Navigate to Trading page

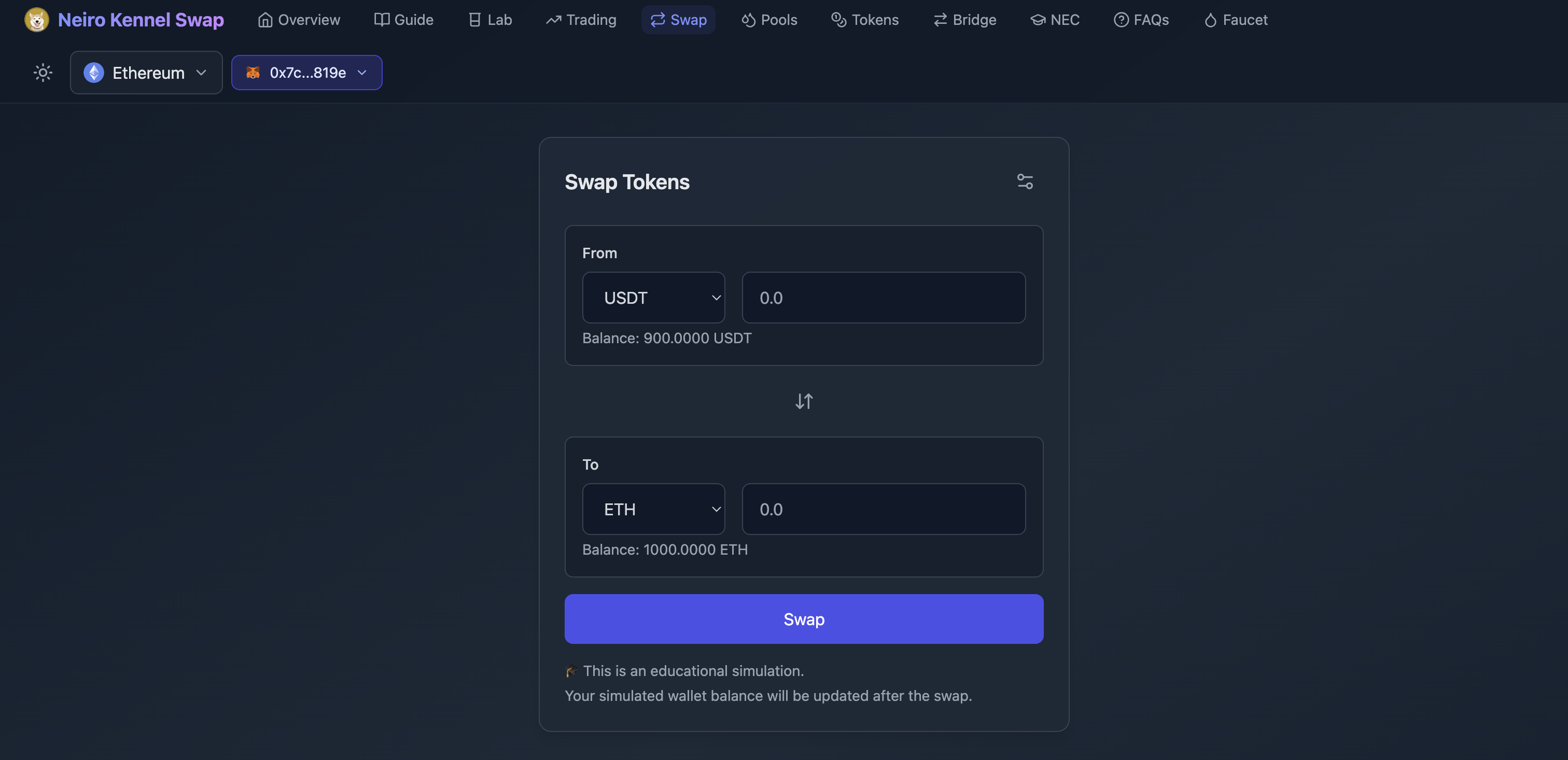[581, 20]
